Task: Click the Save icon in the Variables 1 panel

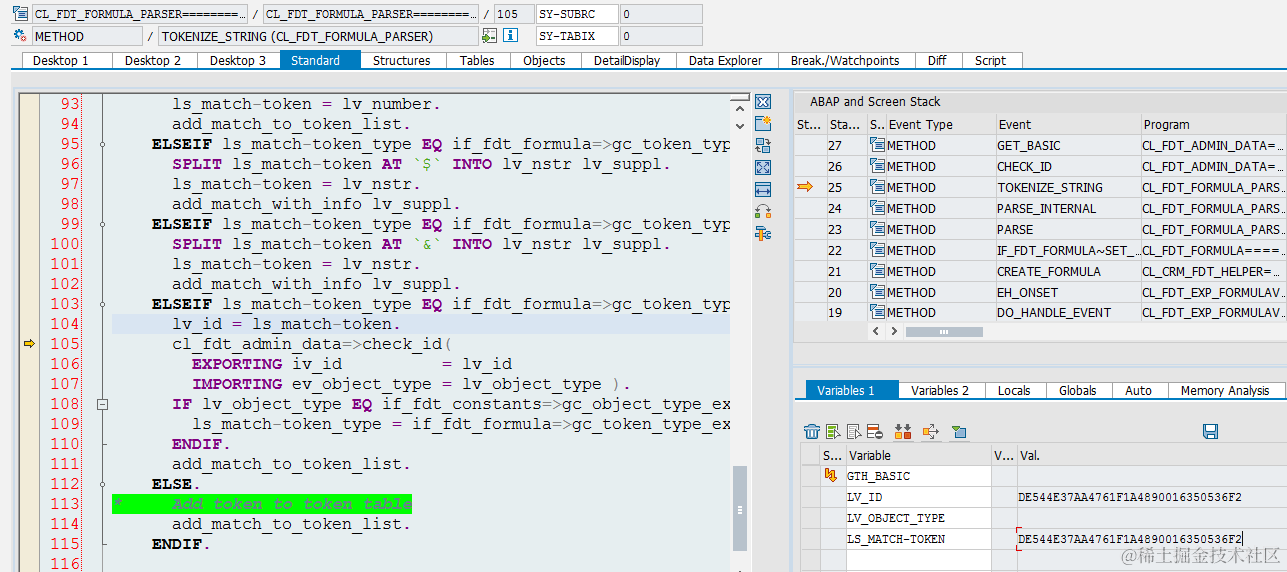Action: pyautogui.click(x=1210, y=432)
